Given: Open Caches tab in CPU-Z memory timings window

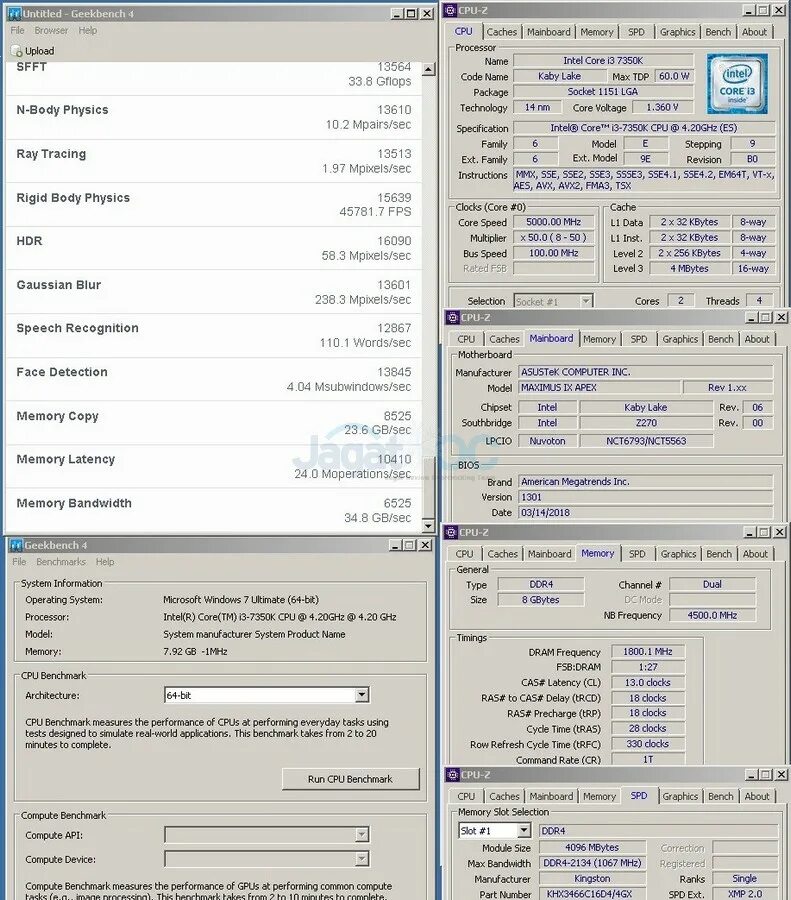Looking at the screenshot, I should point(502,554).
